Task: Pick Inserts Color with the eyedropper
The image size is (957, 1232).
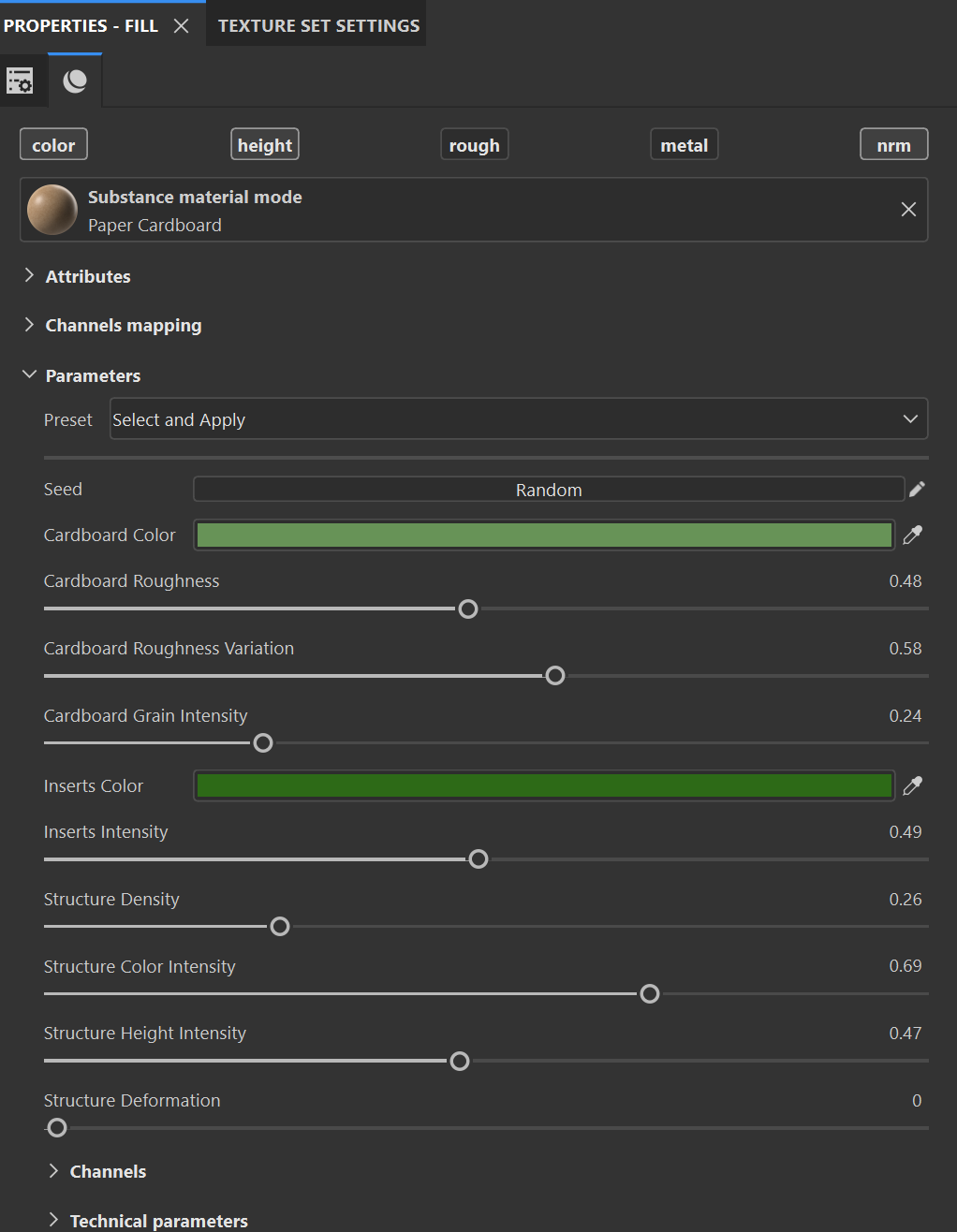Action: (x=912, y=785)
